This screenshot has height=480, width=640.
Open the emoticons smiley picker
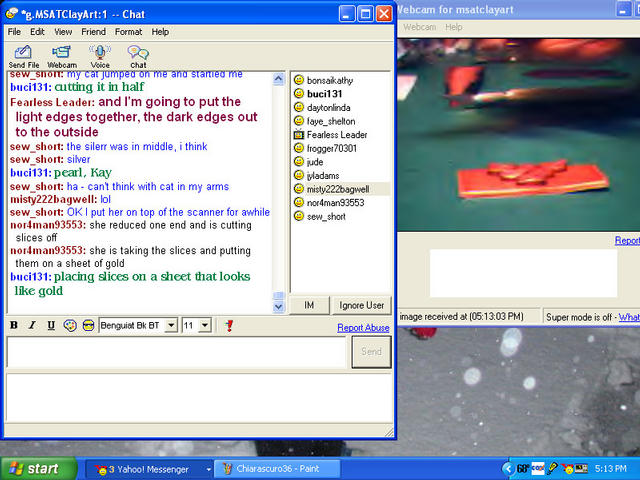pyautogui.click(x=88, y=325)
